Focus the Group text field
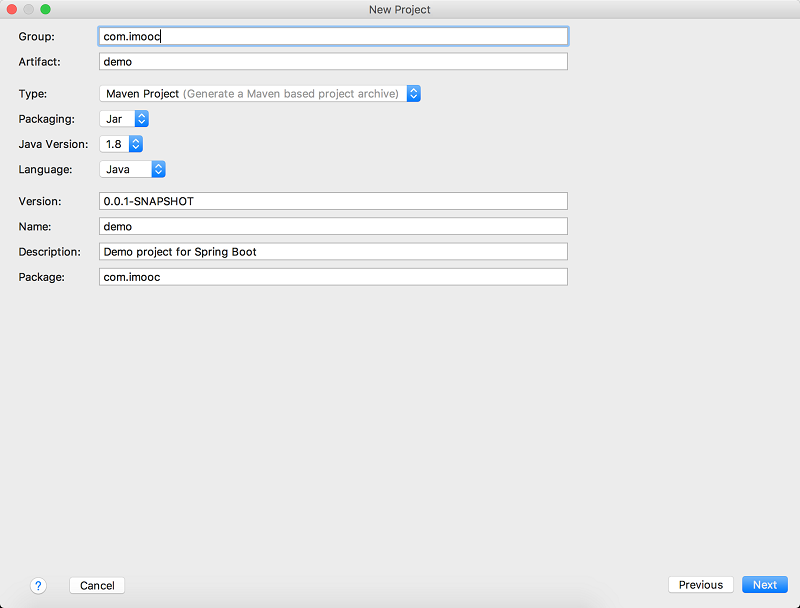This screenshot has height=608, width=800. (333, 36)
